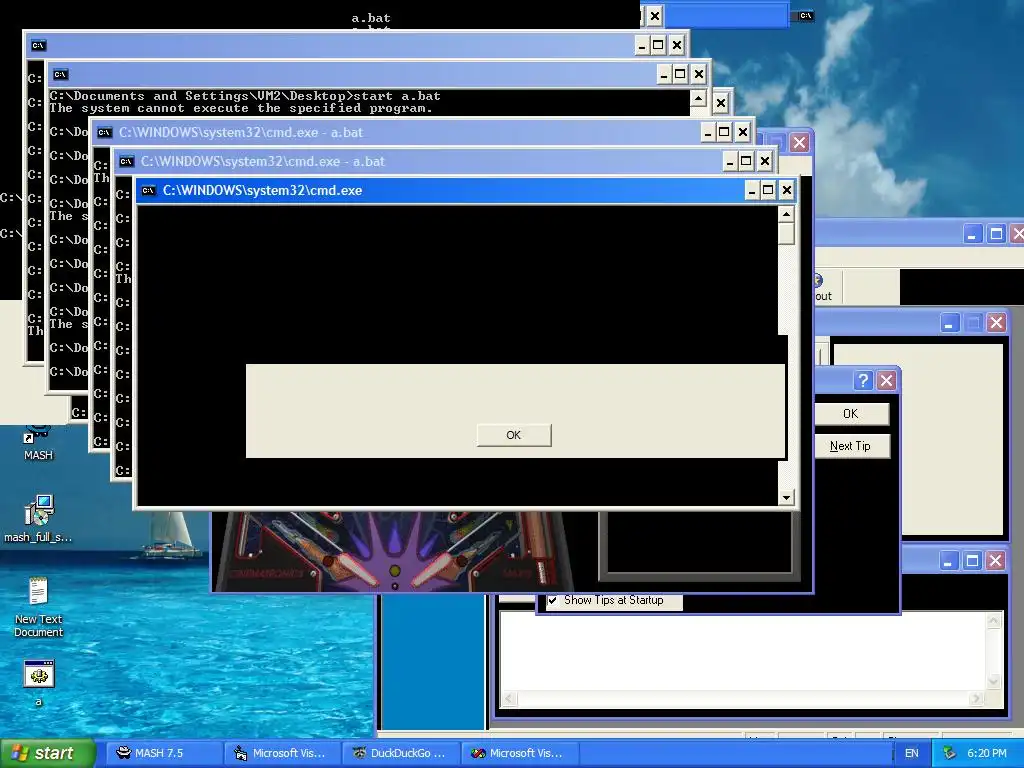Select the New Text Document desktop icon

pyautogui.click(x=38, y=607)
